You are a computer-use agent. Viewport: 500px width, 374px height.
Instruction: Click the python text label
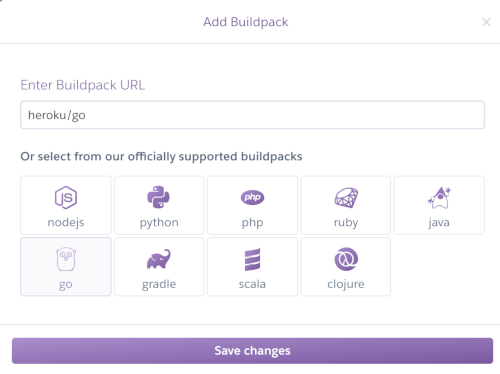[159, 222]
